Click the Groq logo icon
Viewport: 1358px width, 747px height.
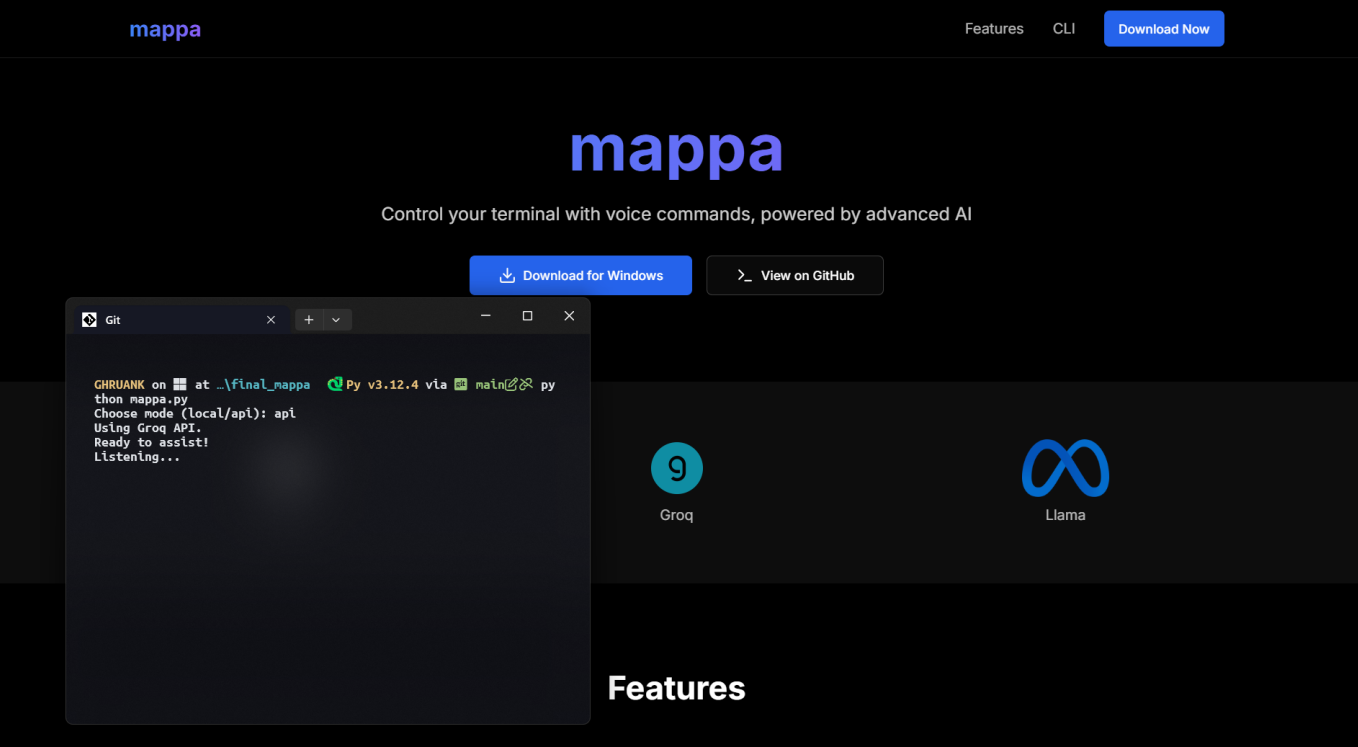(677, 467)
